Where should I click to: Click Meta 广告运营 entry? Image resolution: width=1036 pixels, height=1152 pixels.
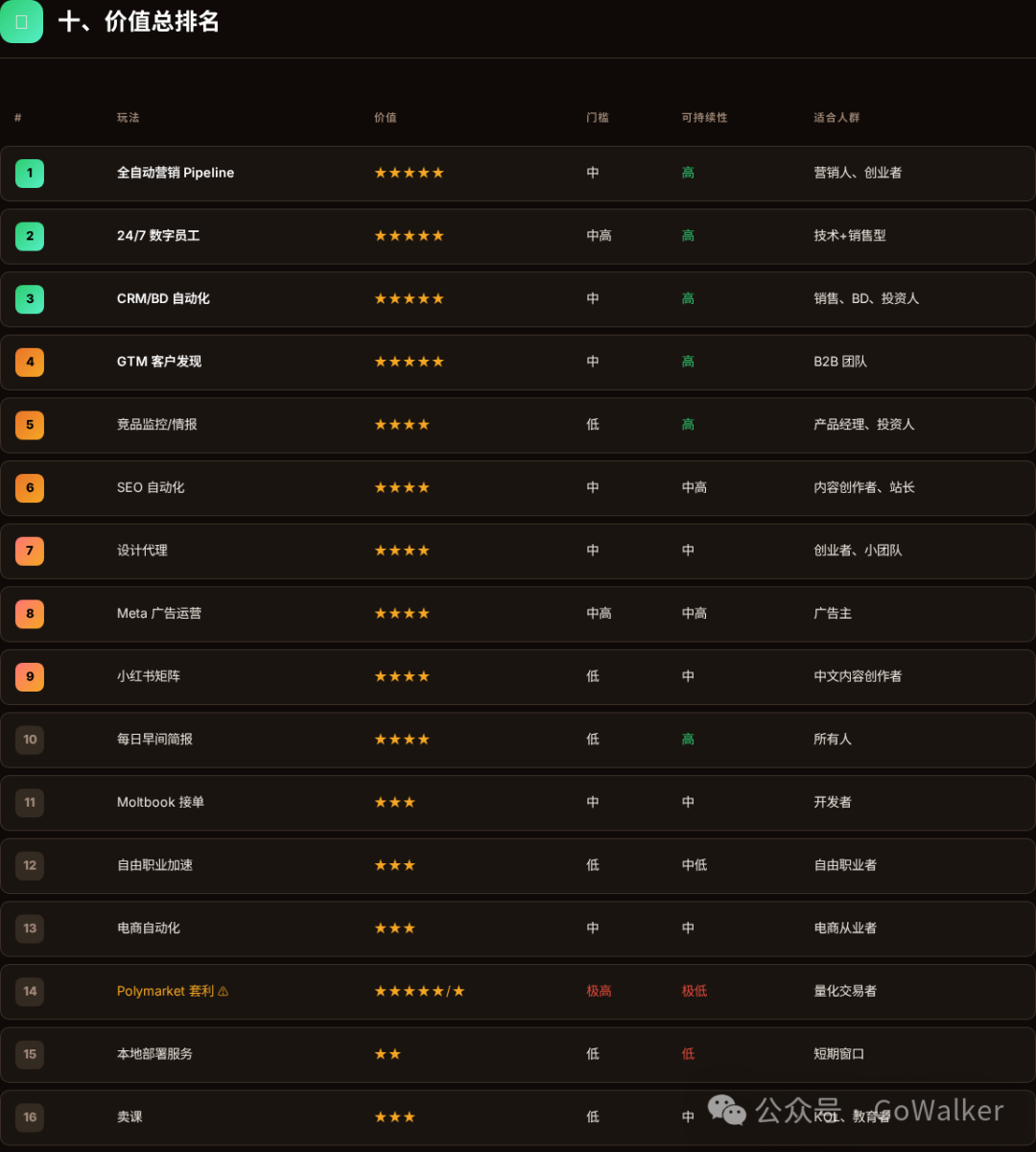tap(159, 614)
